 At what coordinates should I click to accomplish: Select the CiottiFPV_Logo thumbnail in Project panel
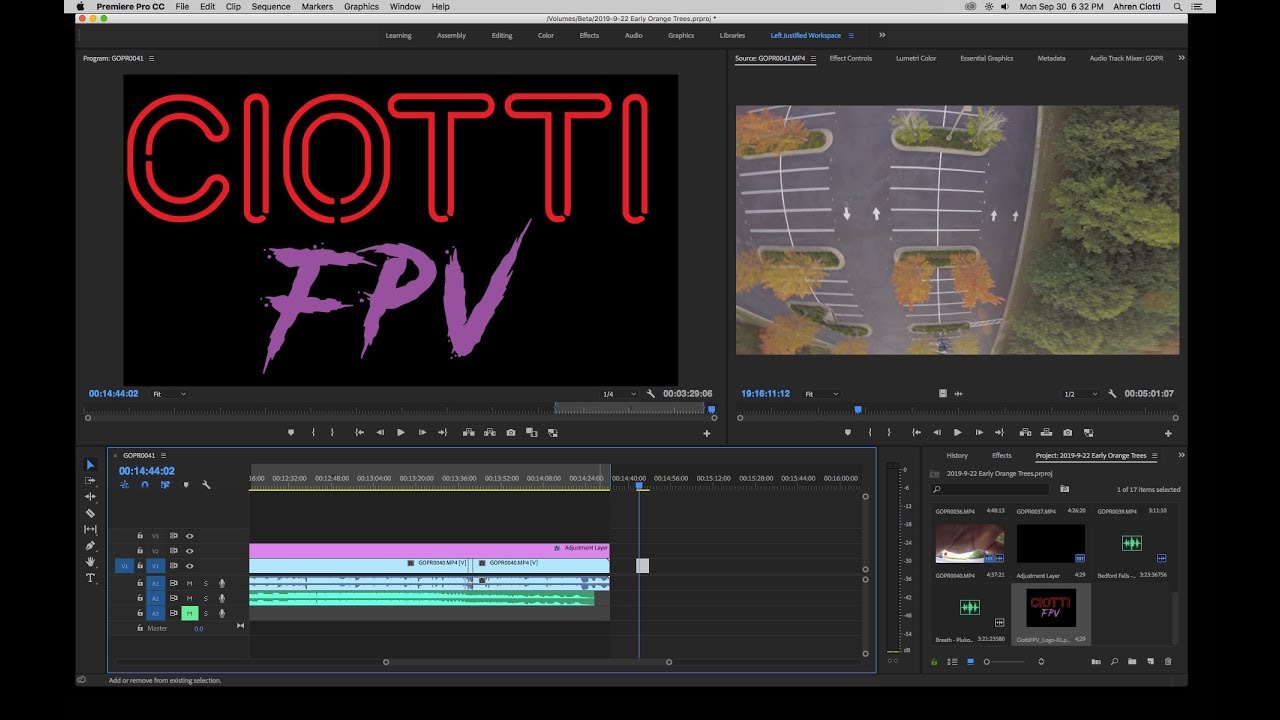(x=1051, y=609)
